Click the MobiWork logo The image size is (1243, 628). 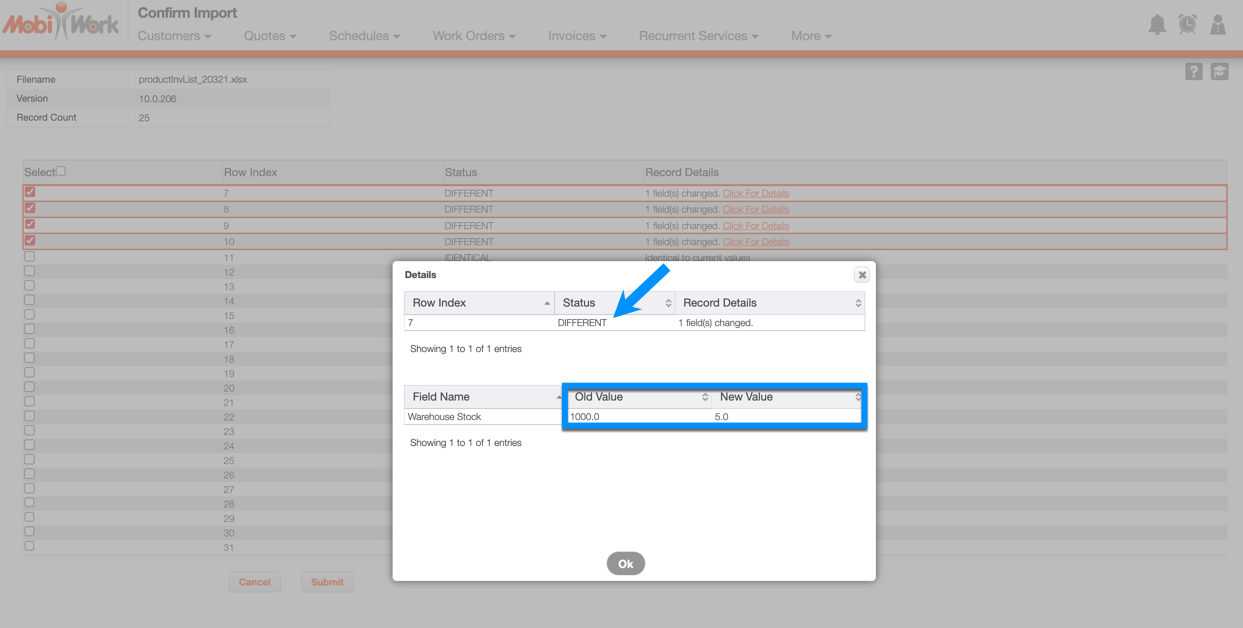pyautogui.click(x=61, y=23)
